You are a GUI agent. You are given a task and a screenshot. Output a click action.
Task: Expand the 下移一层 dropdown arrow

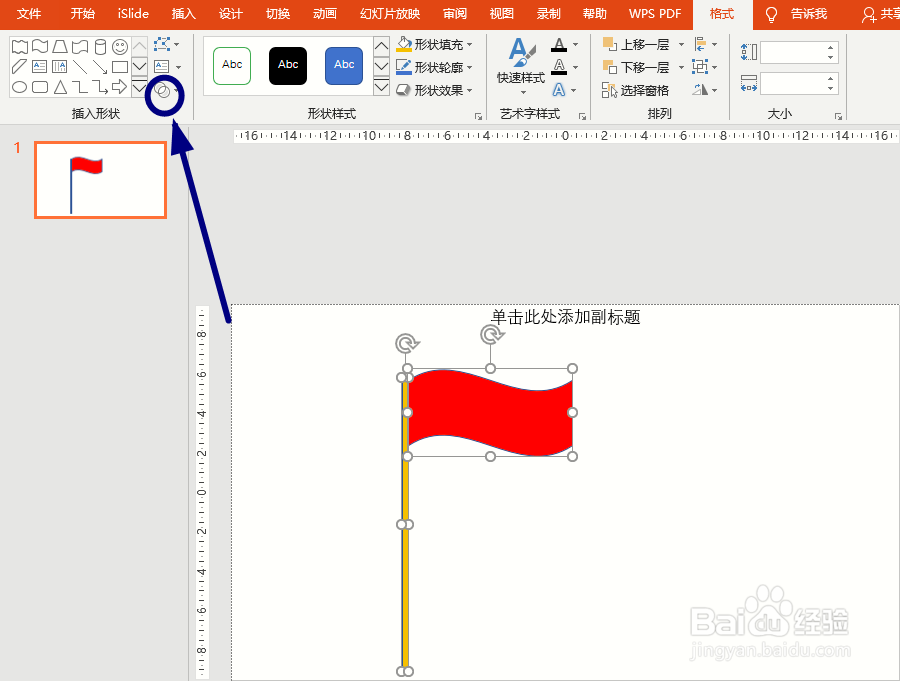click(681, 67)
